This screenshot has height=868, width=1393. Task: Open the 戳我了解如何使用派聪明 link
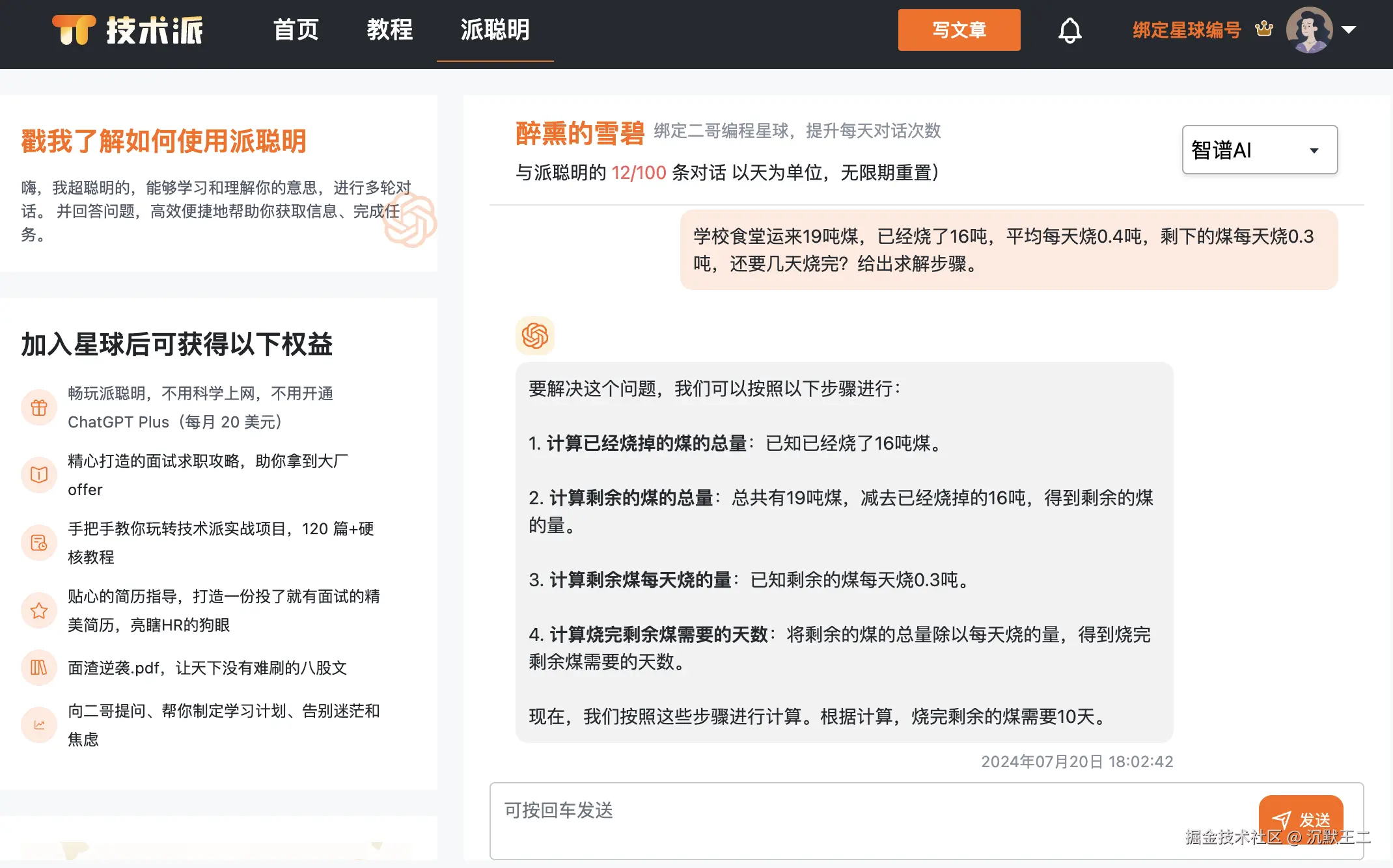(164, 141)
